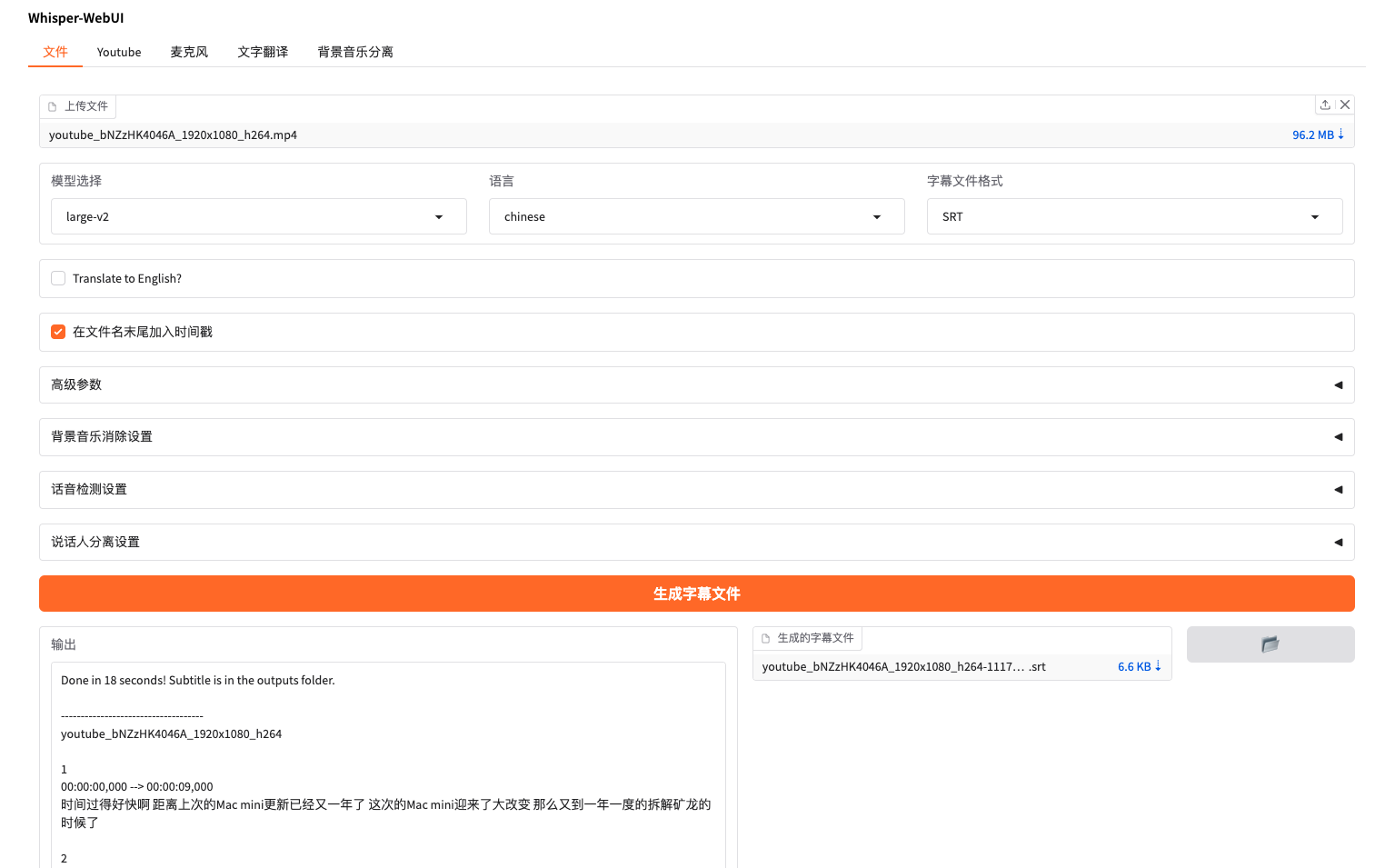The image size is (1395, 868).
Task: Click the file icon beside 上传文件 label
Action: coord(52,106)
